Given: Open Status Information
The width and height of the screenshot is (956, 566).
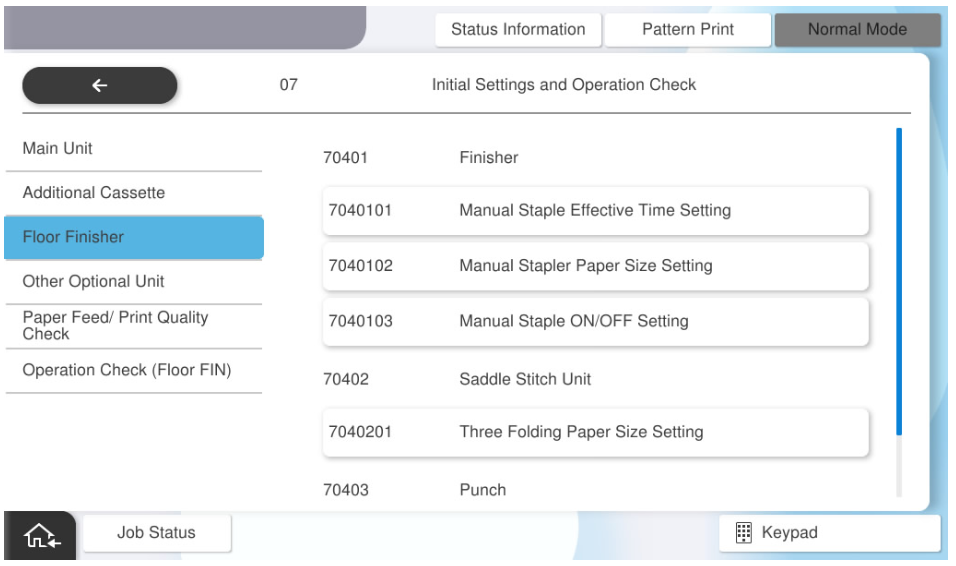Looking at the screenshot, I should (517, 30).
